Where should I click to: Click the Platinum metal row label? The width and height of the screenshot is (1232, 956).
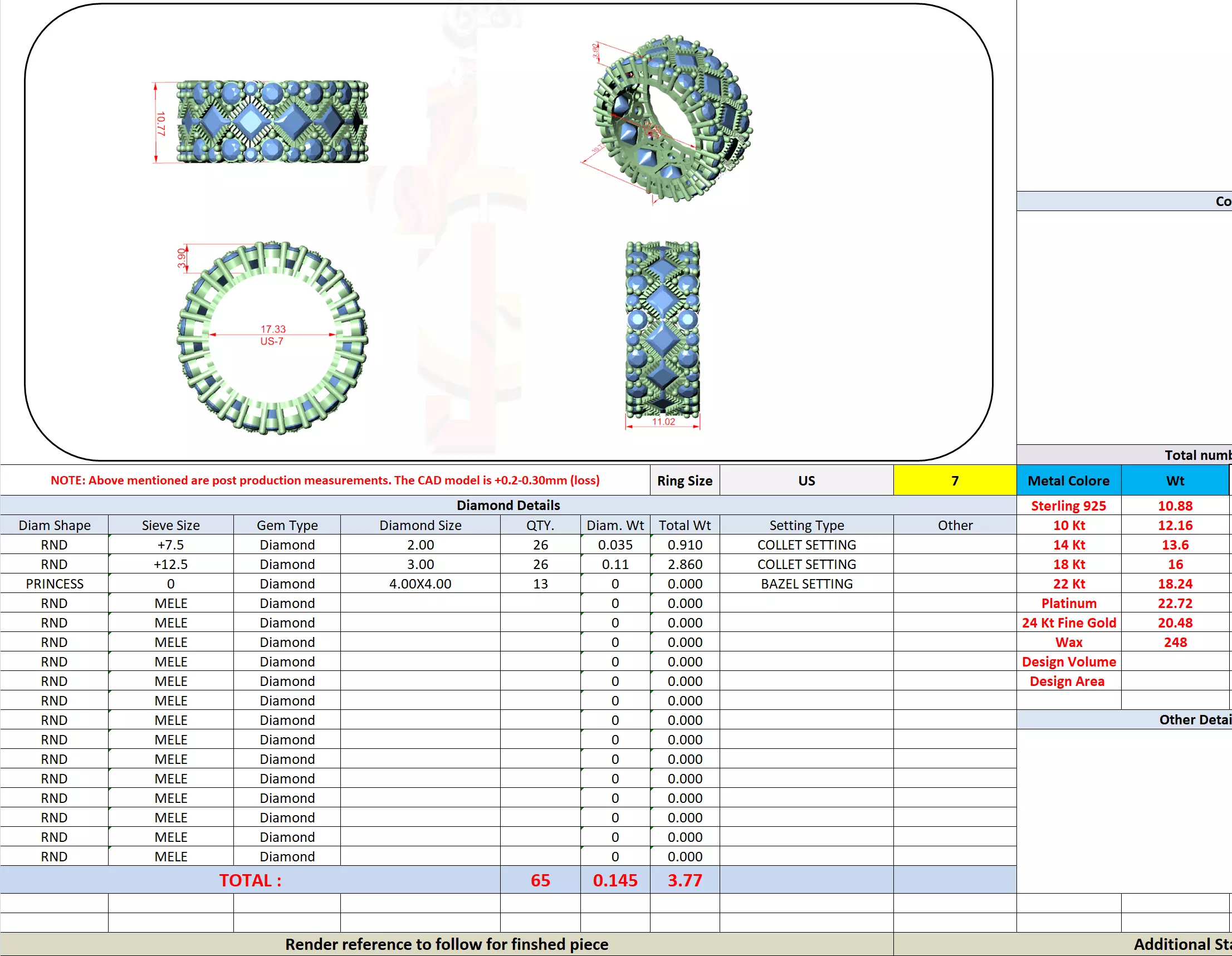pos(1068,603)
